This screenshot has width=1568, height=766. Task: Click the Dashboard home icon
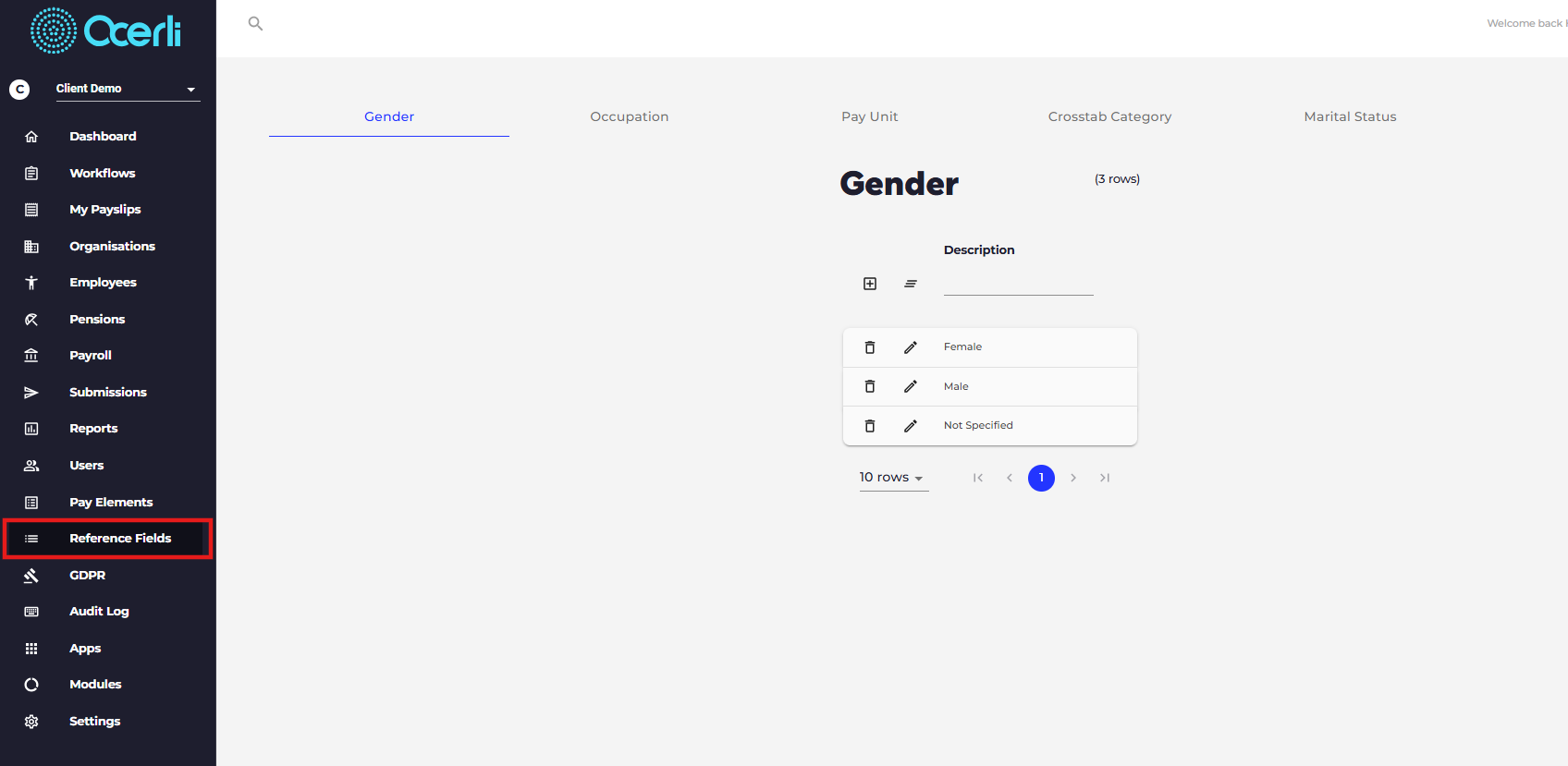click(31, 137)
